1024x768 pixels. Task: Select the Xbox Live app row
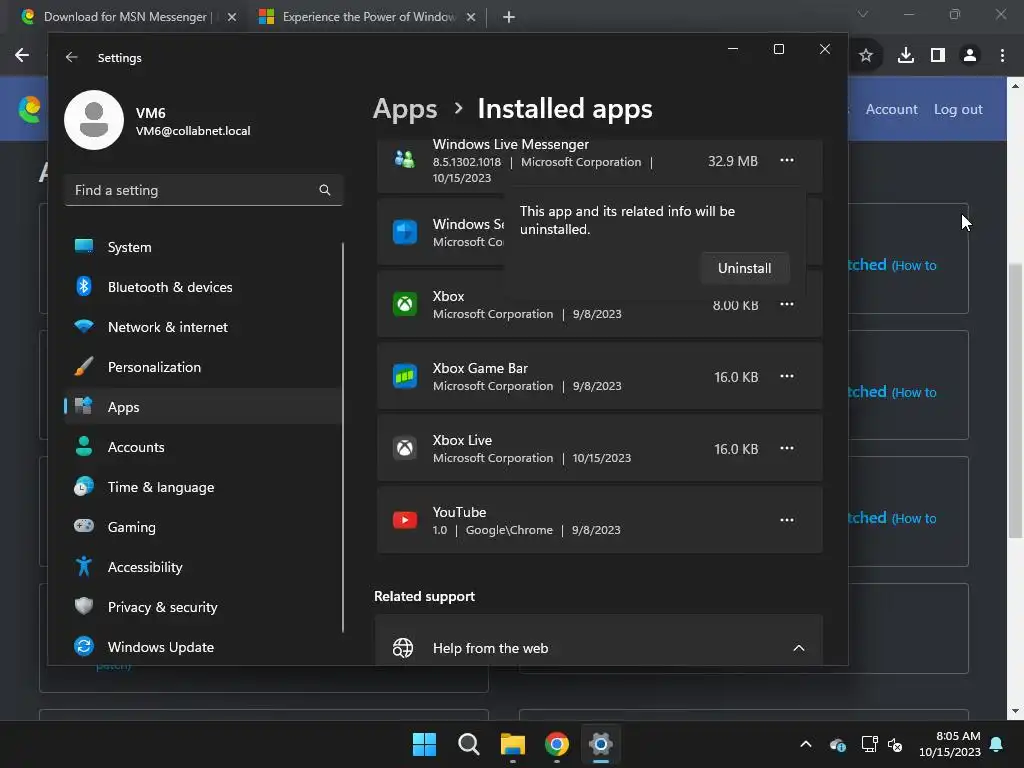600,448
